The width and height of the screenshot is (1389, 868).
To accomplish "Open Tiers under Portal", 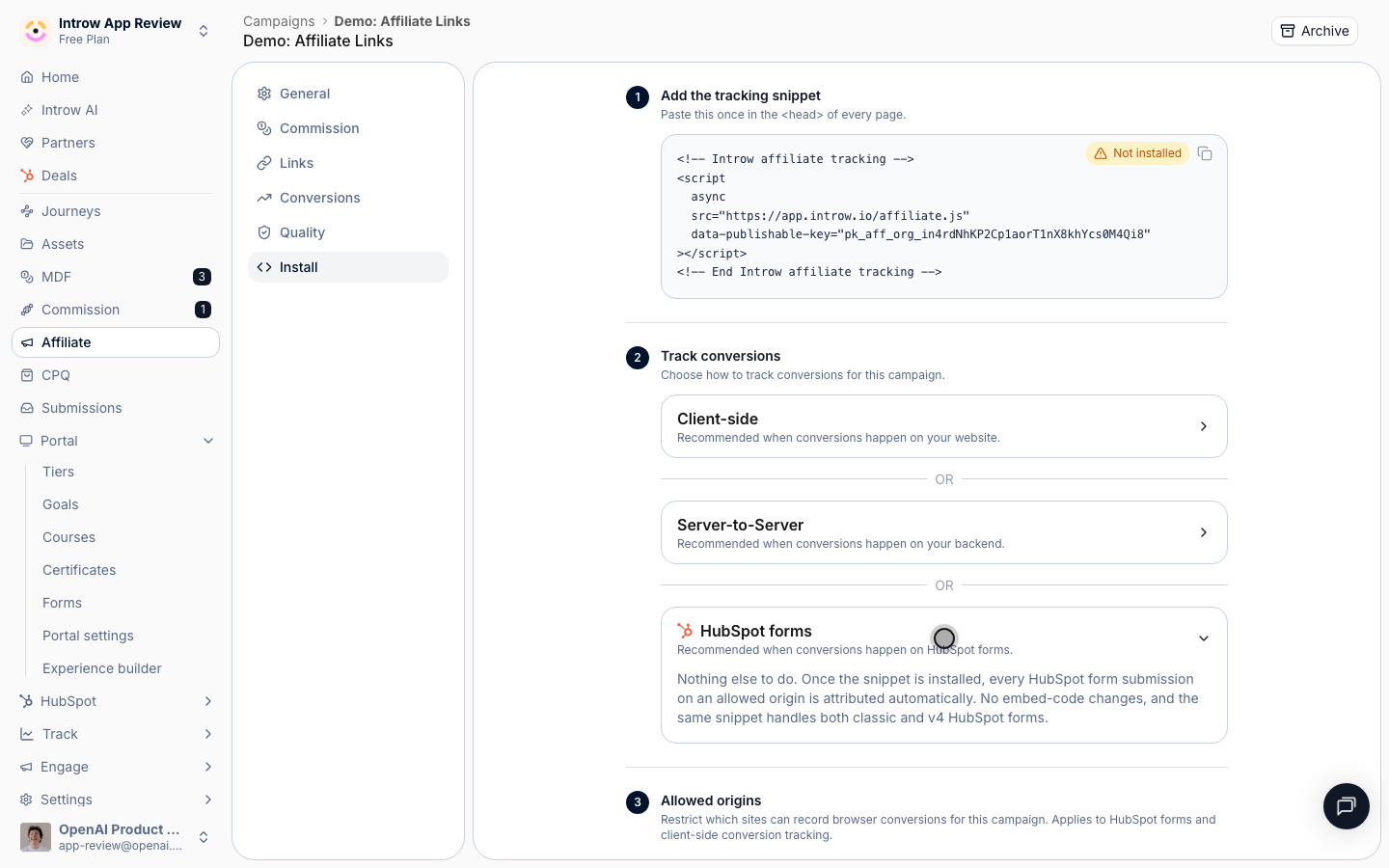I will 58,472.
